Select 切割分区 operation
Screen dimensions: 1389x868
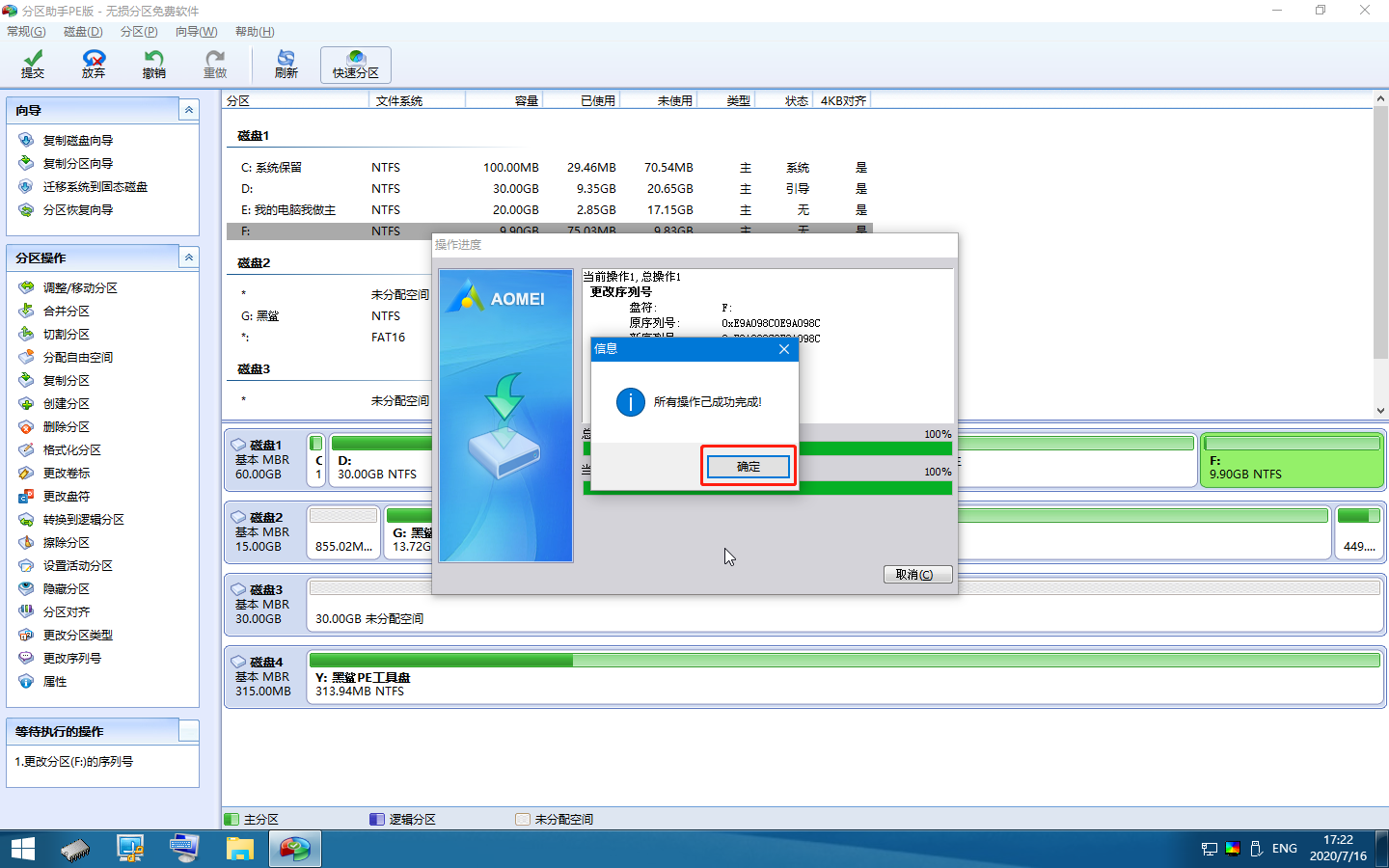(66, 334)
